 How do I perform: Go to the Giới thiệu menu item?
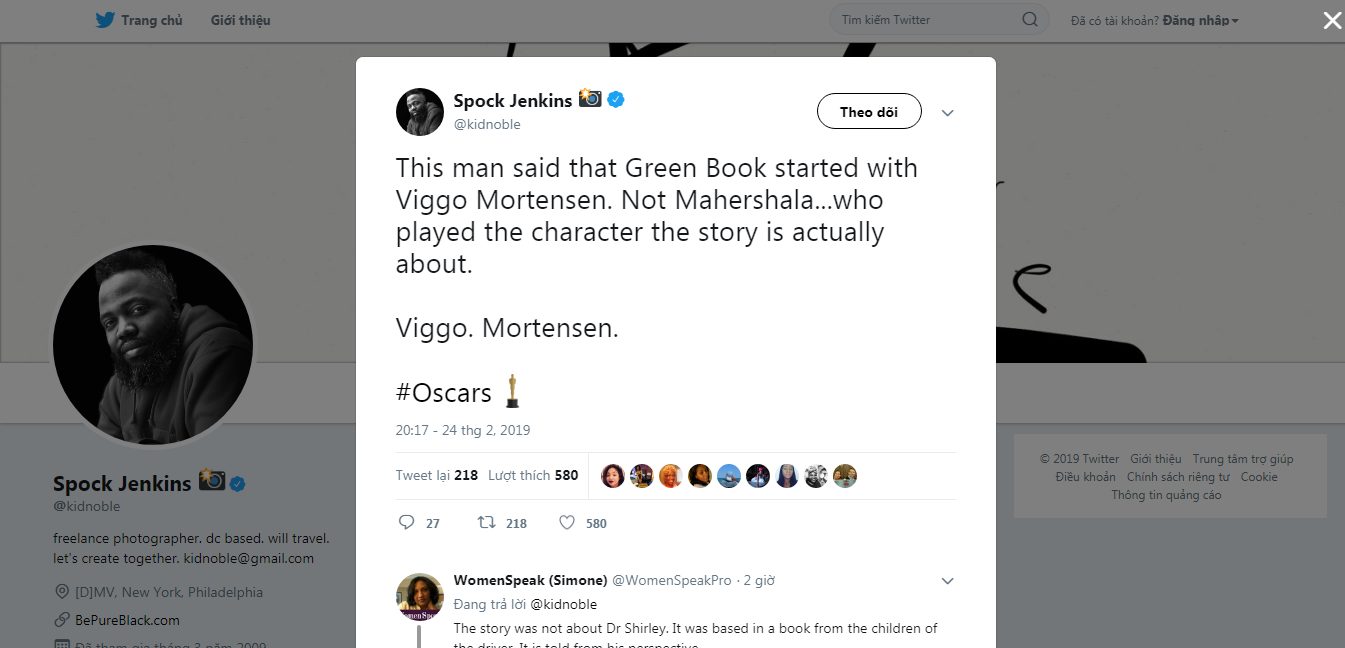240,20
